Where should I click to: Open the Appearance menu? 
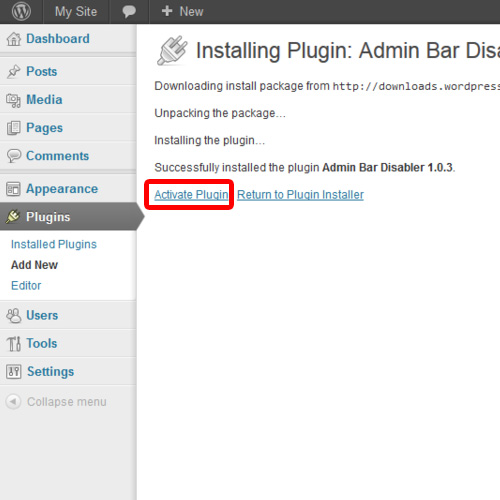[x=62, y=189]
